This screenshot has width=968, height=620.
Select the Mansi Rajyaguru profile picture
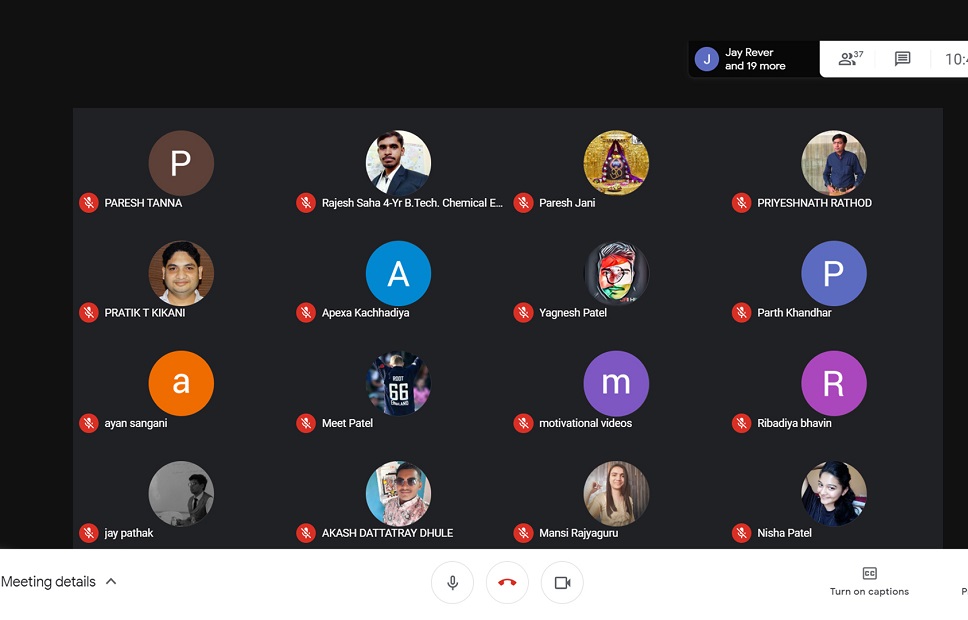(x=616, y=493)
